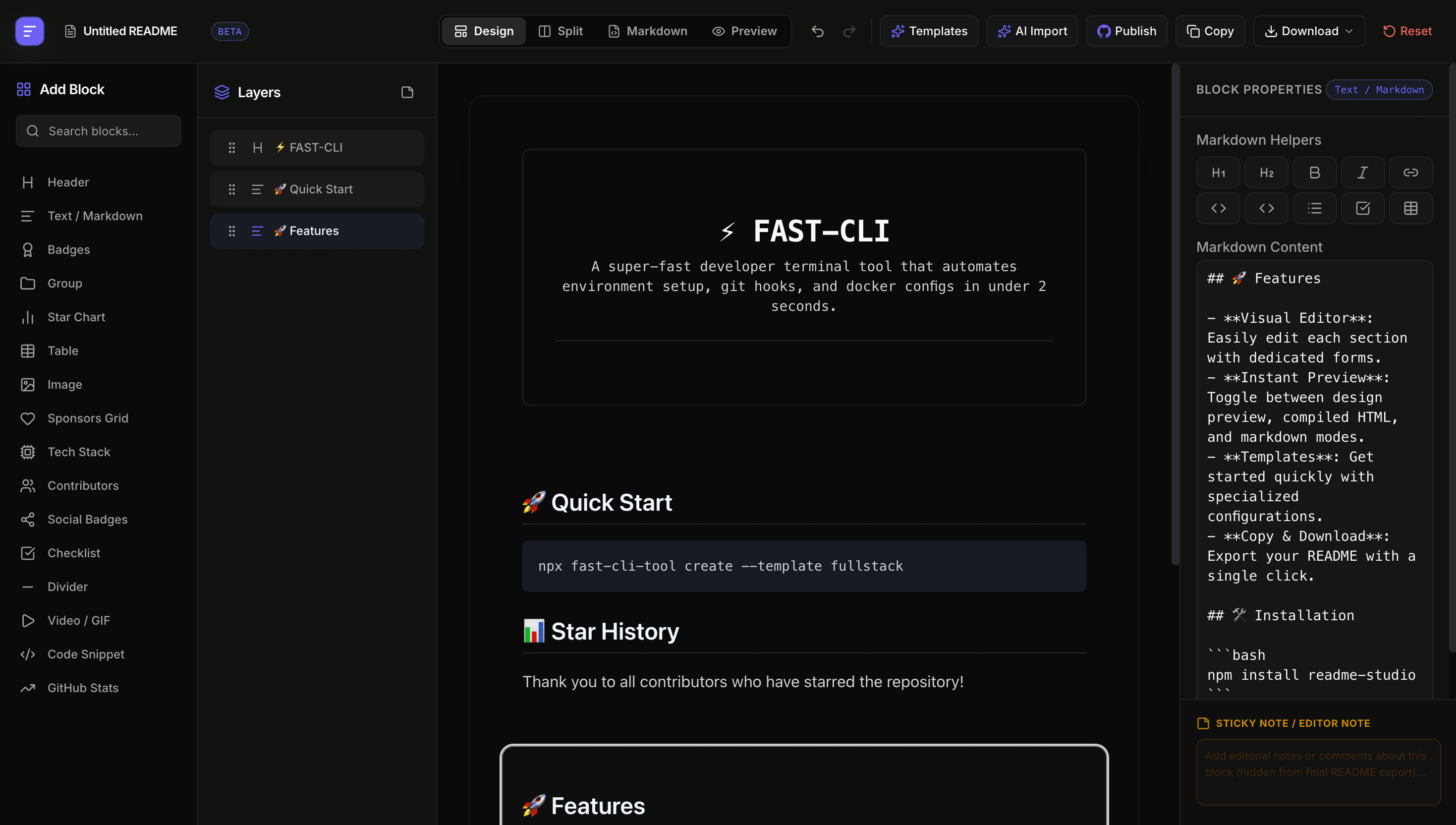Add a Code Snippet block
The width and height of the screenshot is (1456, 825).
[99, 654]
